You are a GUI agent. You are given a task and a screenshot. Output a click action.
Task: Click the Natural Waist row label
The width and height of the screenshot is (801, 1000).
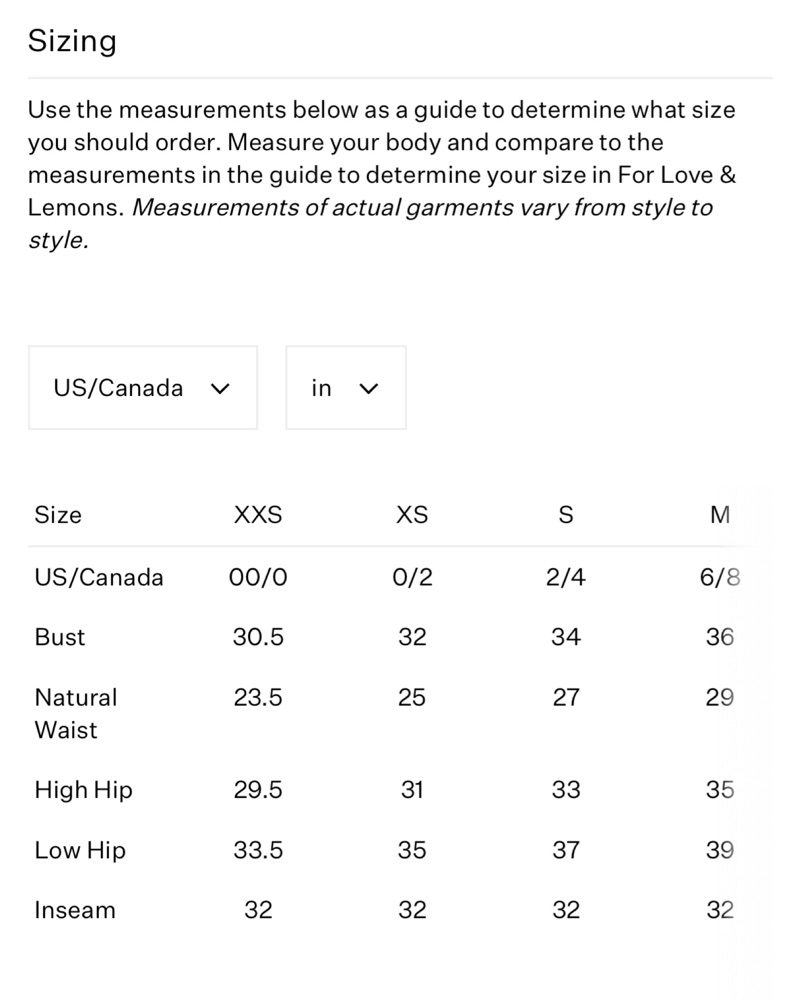[76, 713]
